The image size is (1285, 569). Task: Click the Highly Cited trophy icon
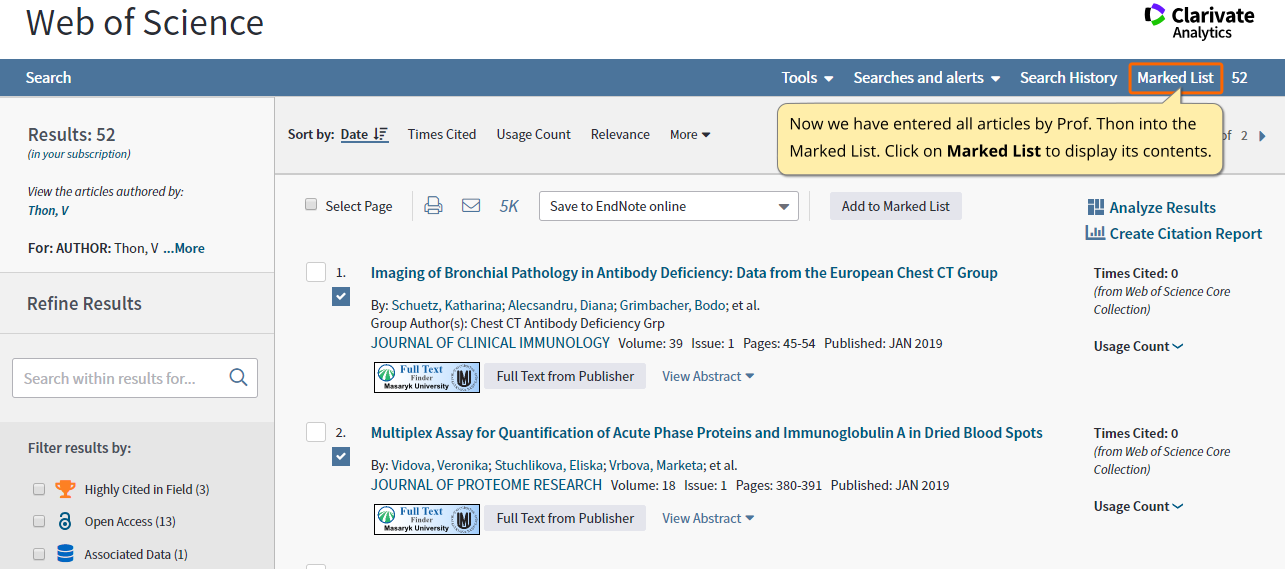click(65, 489)
